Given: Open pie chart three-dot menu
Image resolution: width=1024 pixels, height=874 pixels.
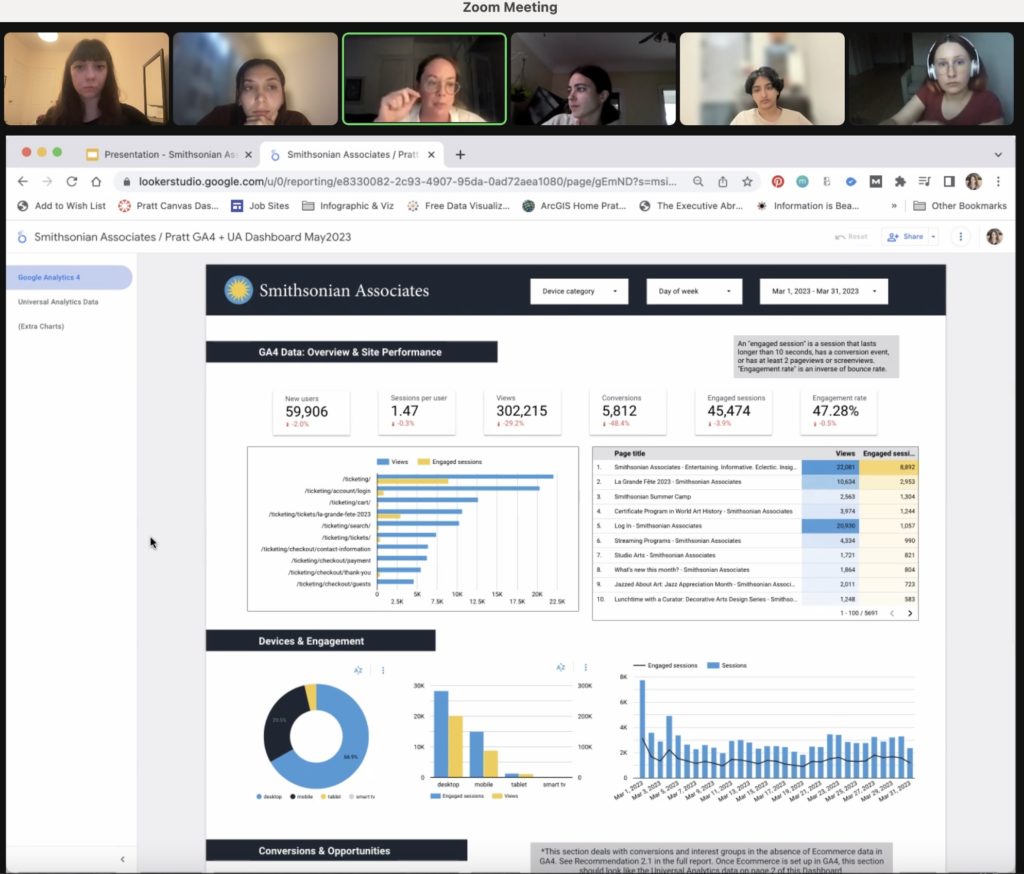Looking at the screenshot, I should (x=383, y=670).
